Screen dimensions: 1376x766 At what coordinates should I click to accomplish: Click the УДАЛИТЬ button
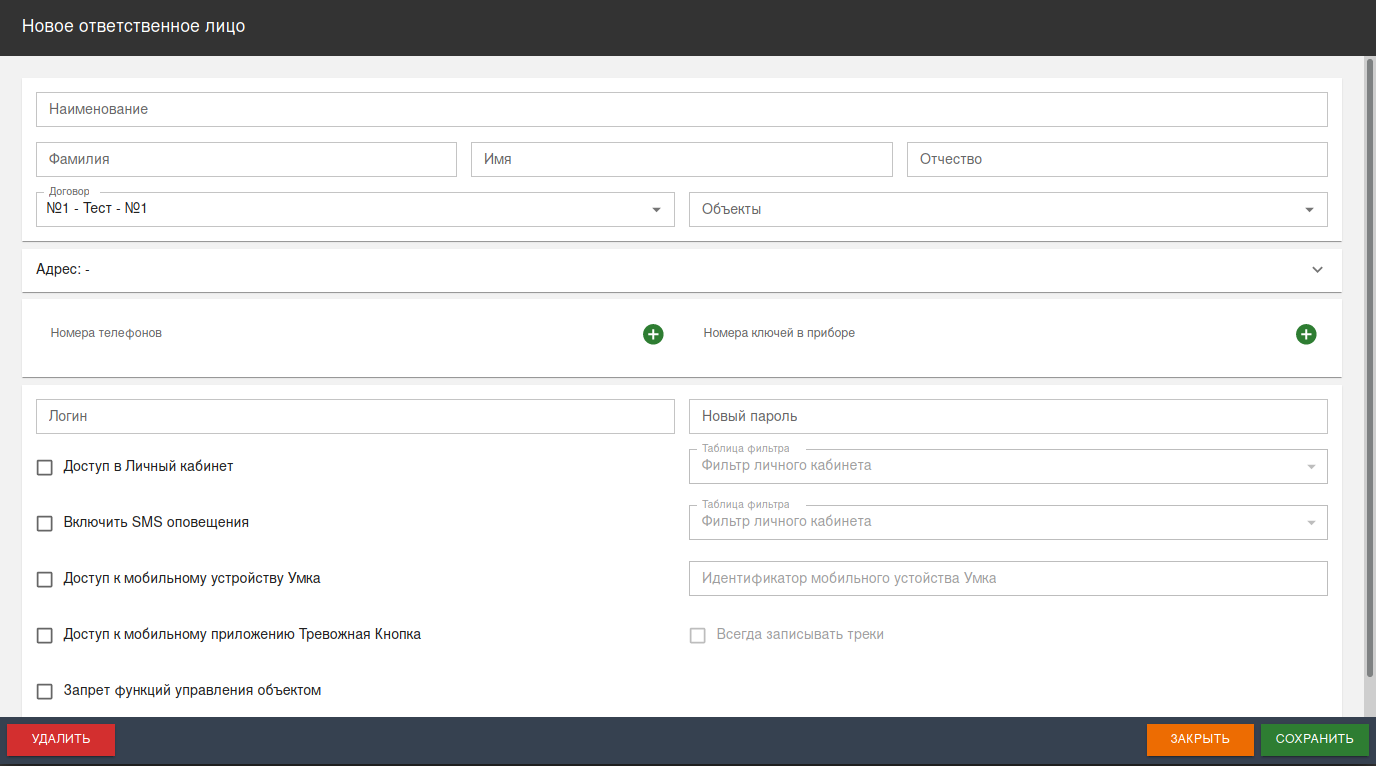pos(61,739)
